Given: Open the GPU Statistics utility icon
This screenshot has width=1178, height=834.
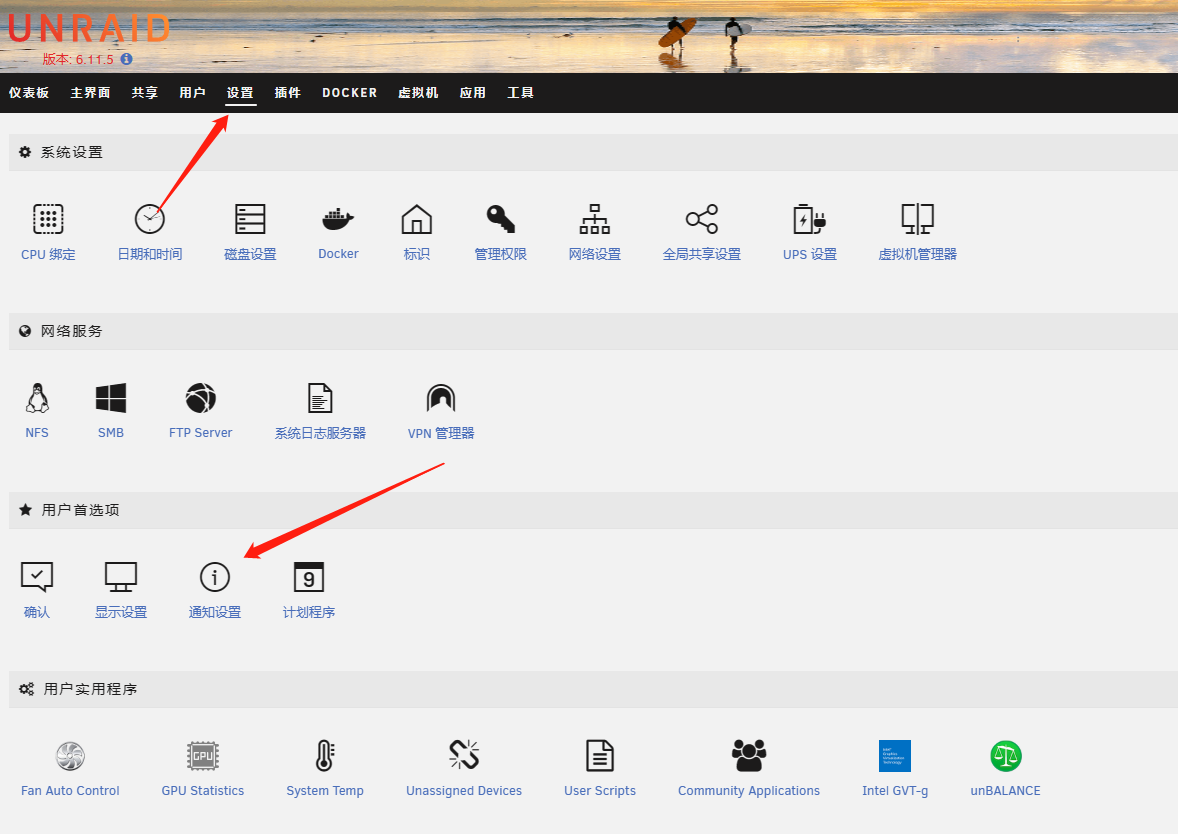Looking at the screenshot, I should click(203, 756).
